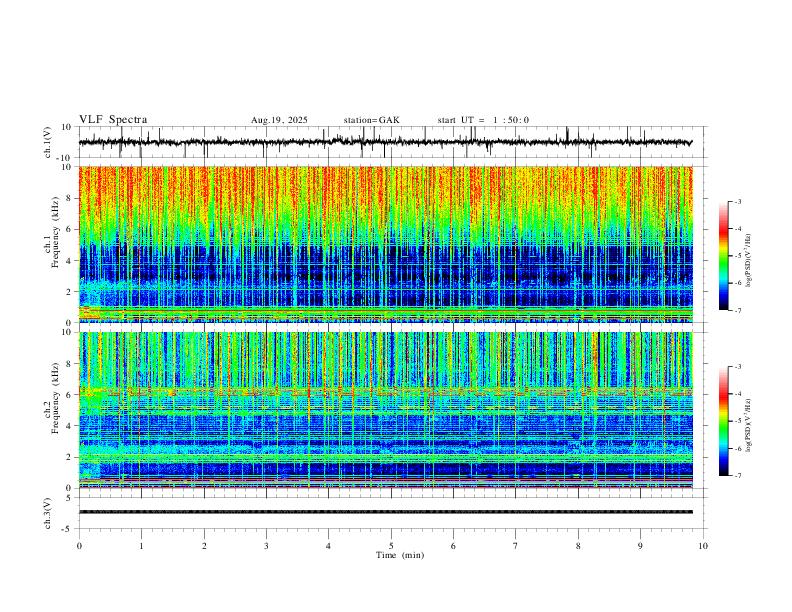Click the "-5" tick on ch.1 colorbar

[x=738, y=256]
